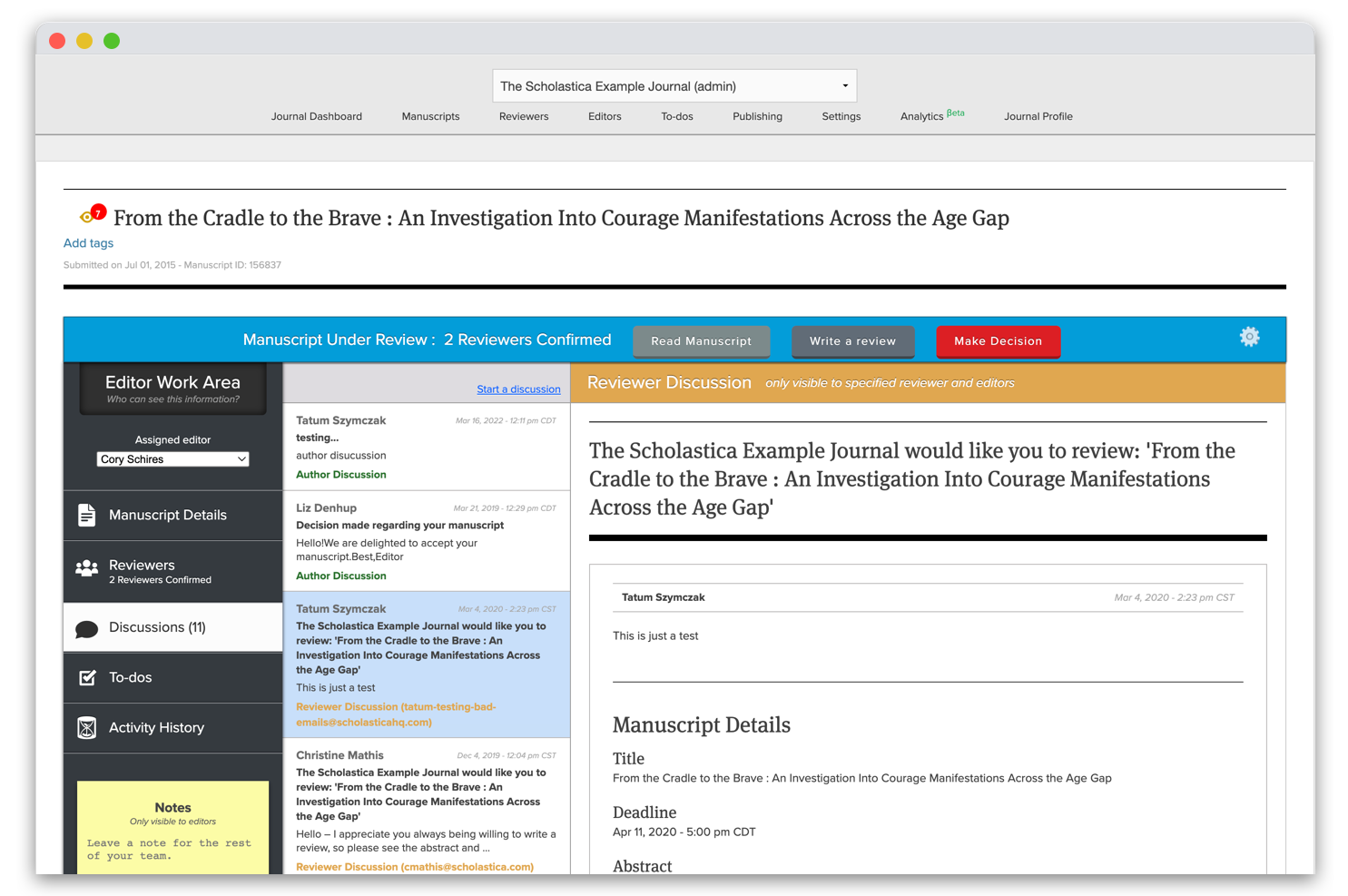Image resolution: width=1348 pixels, height=896 pixels.
Task: Click the Reviewers people icon
Action: (x=86, y=568)
